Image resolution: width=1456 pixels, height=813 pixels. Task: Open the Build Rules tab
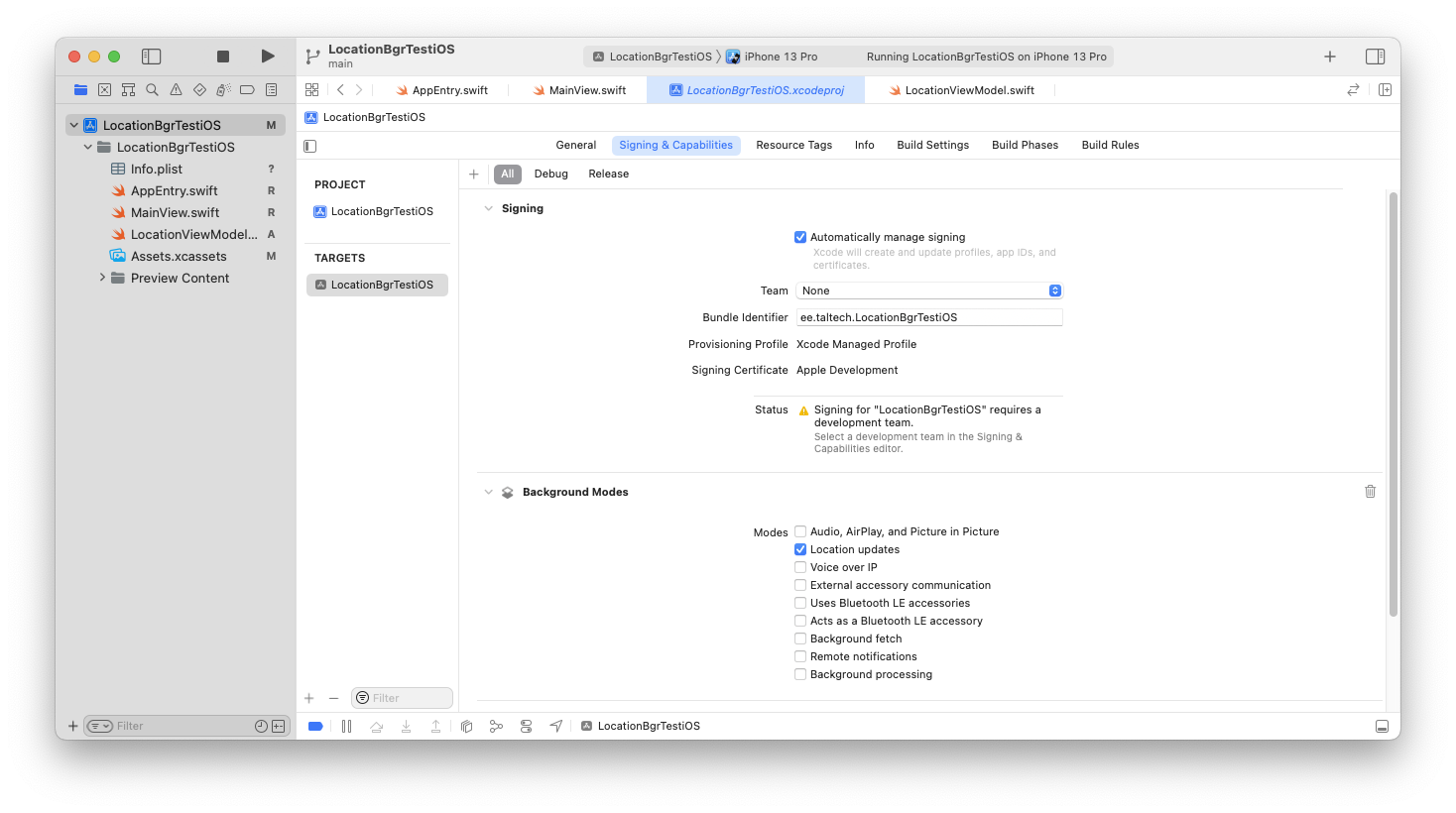[x=1110, y=145]
